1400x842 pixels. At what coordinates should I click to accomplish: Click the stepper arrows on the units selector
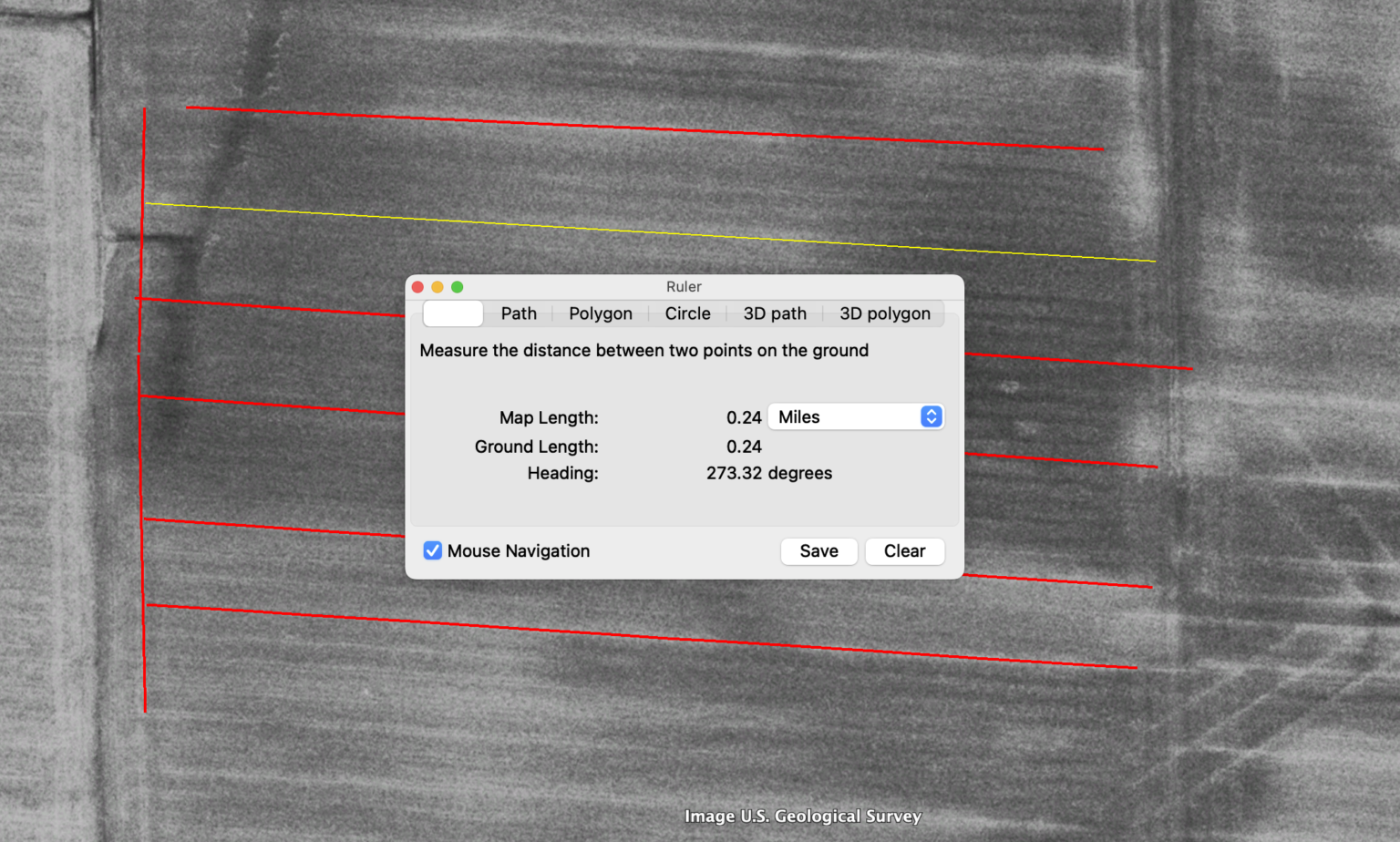(x=930, y=416)
